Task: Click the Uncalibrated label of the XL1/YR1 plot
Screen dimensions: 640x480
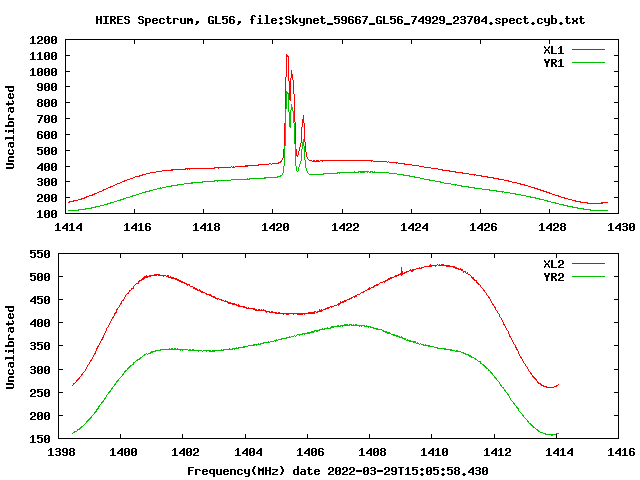Action: point(10,127)
